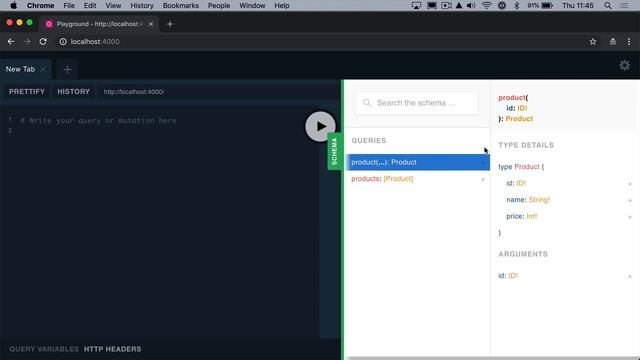Open the People menu

[219, 6]
